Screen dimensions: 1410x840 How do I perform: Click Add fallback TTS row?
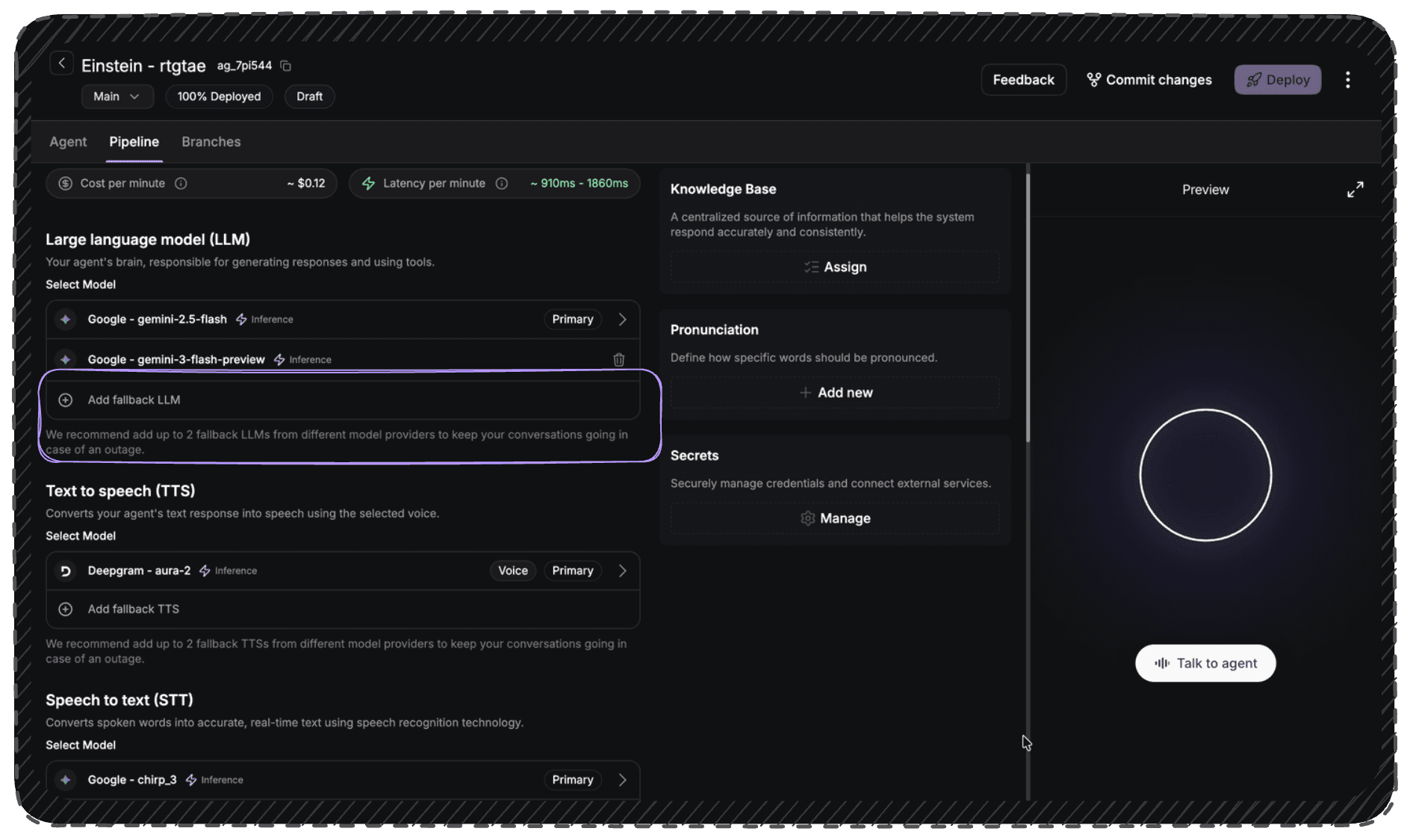click(x=343, y=609)
